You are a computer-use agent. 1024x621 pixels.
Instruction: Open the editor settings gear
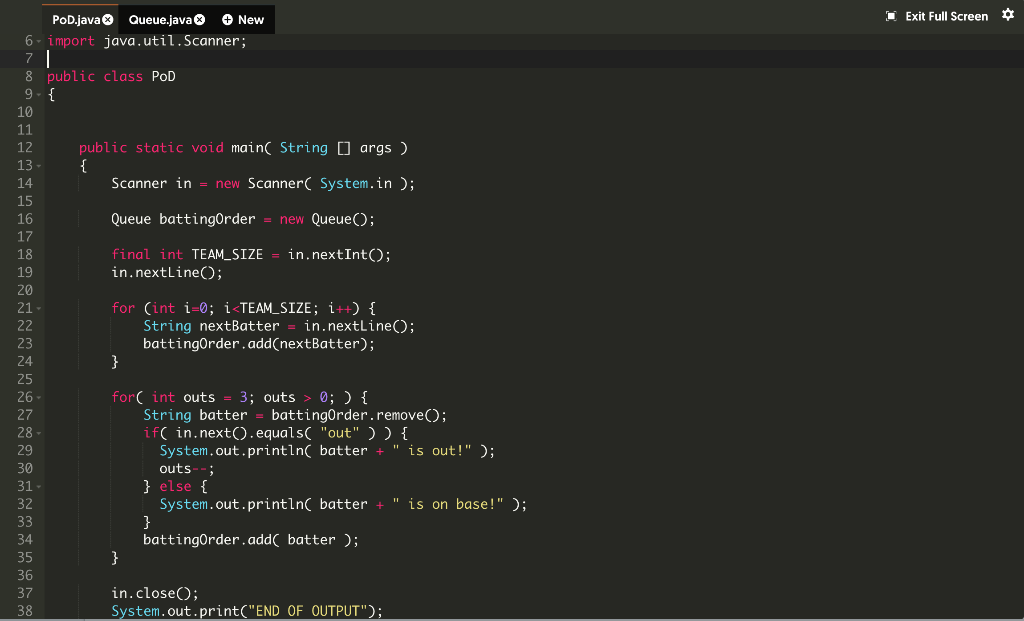point(1008,15)
